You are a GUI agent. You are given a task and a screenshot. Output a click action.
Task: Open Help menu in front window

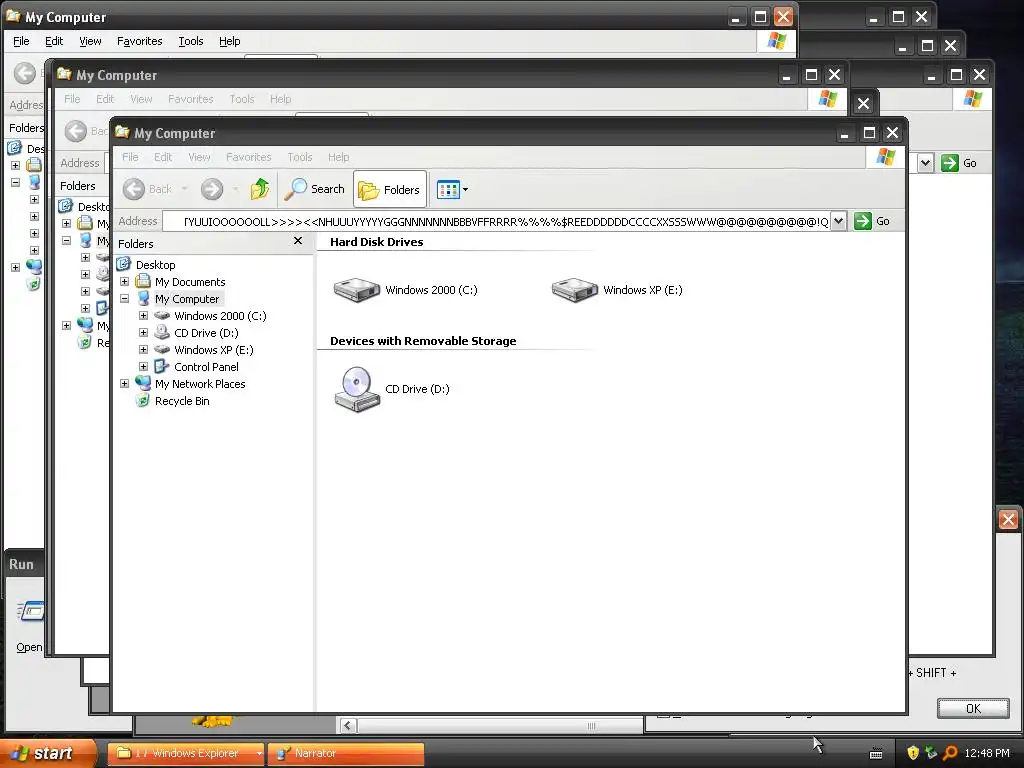(x=338, y=157)
